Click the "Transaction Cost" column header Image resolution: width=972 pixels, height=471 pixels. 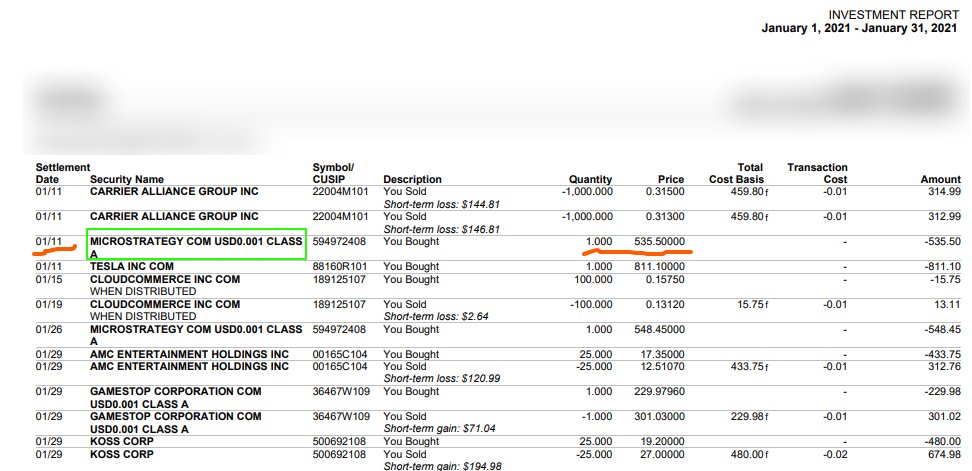[817, 174]
